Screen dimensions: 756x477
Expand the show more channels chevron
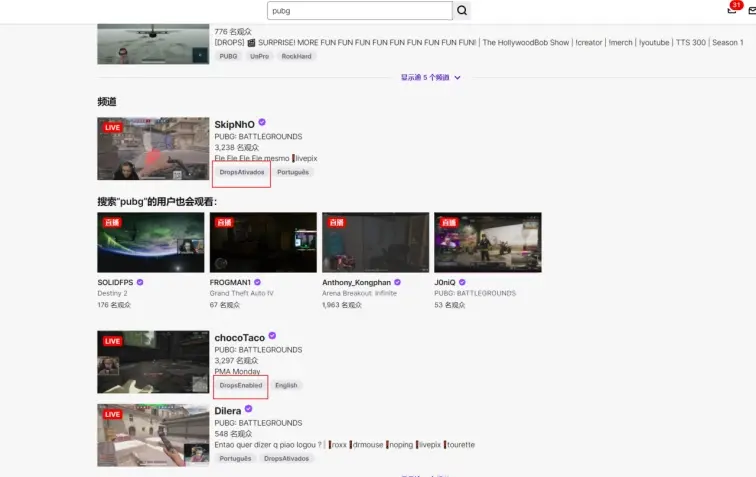pos(457,78)
